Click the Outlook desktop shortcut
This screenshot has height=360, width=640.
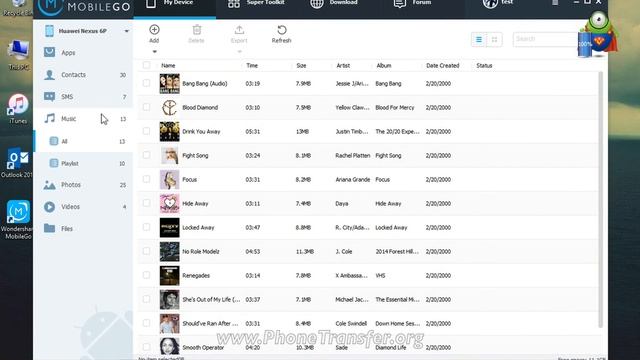(x=17, y=162)
